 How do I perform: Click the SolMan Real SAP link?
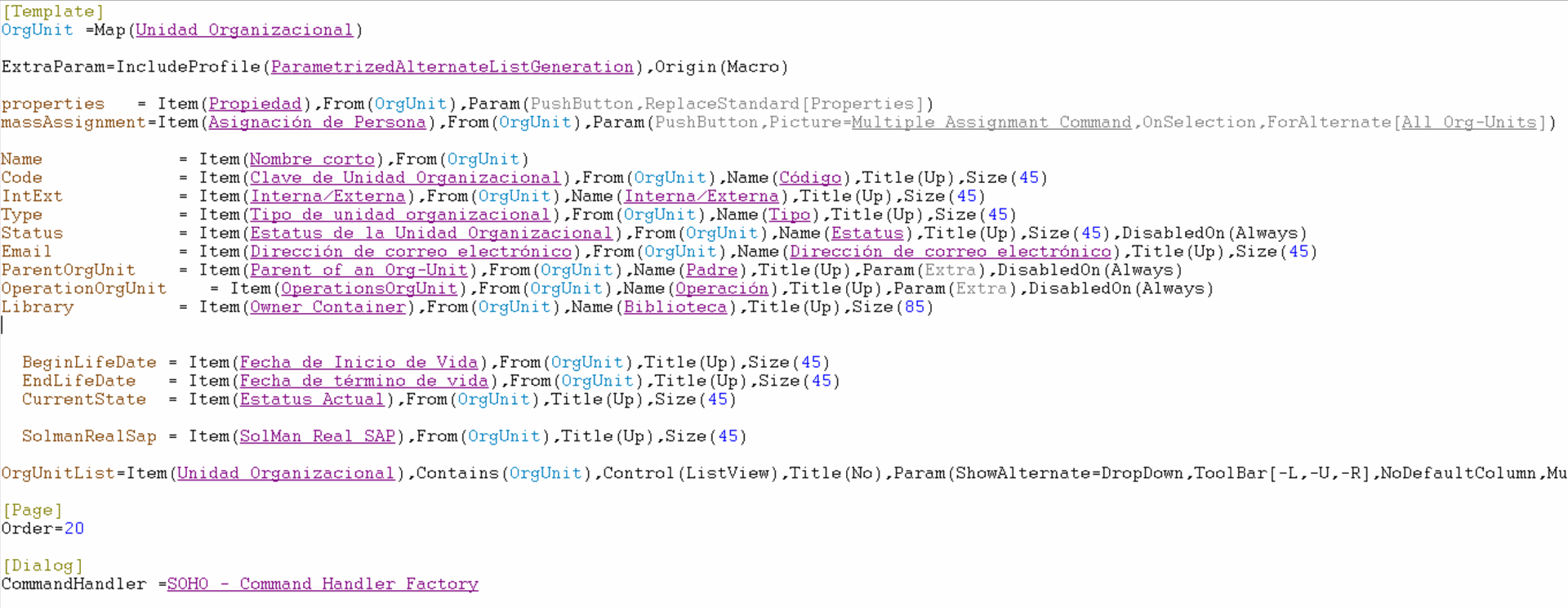tap(317, 436)
